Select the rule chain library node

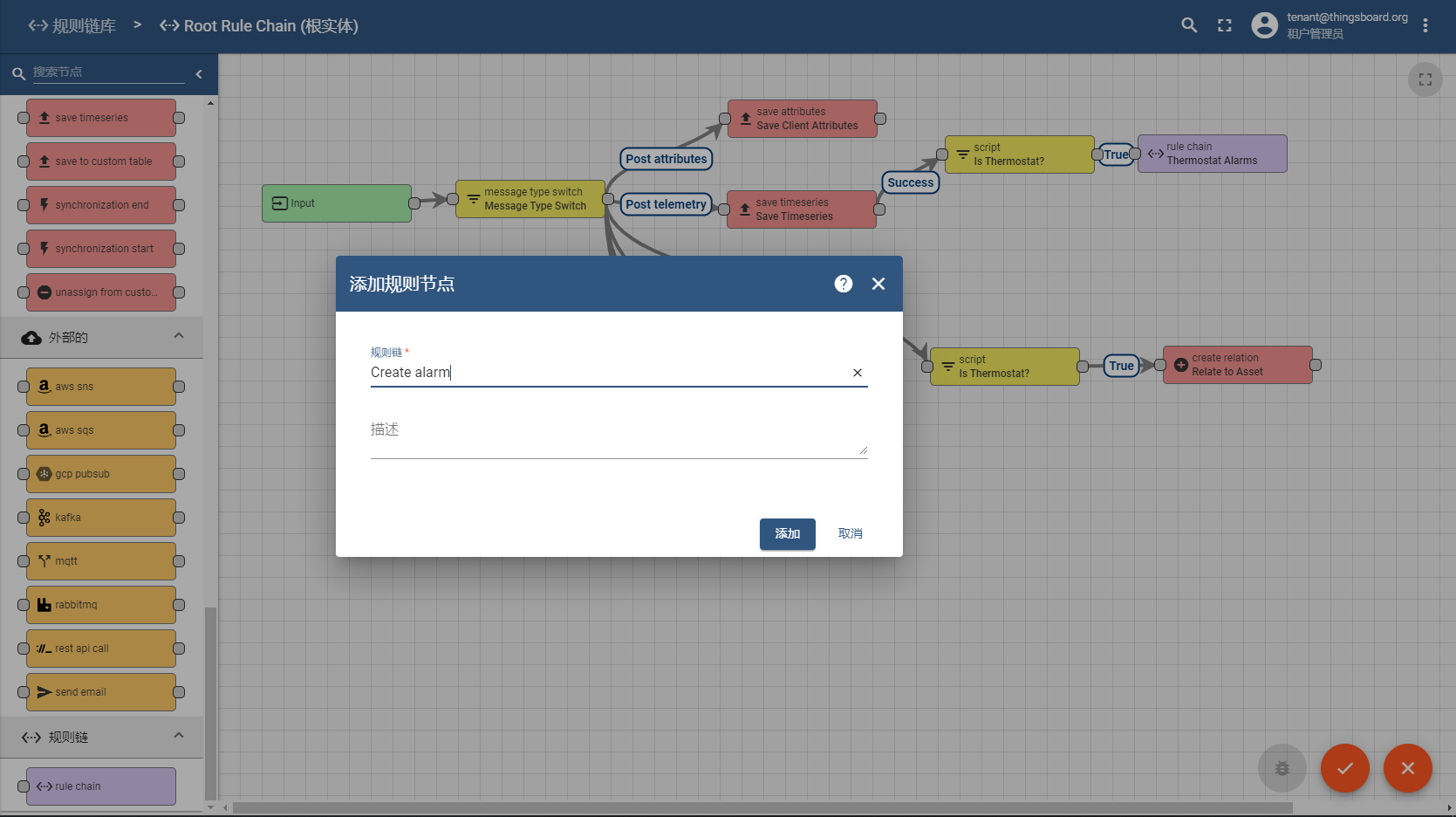tap(101, 786)
